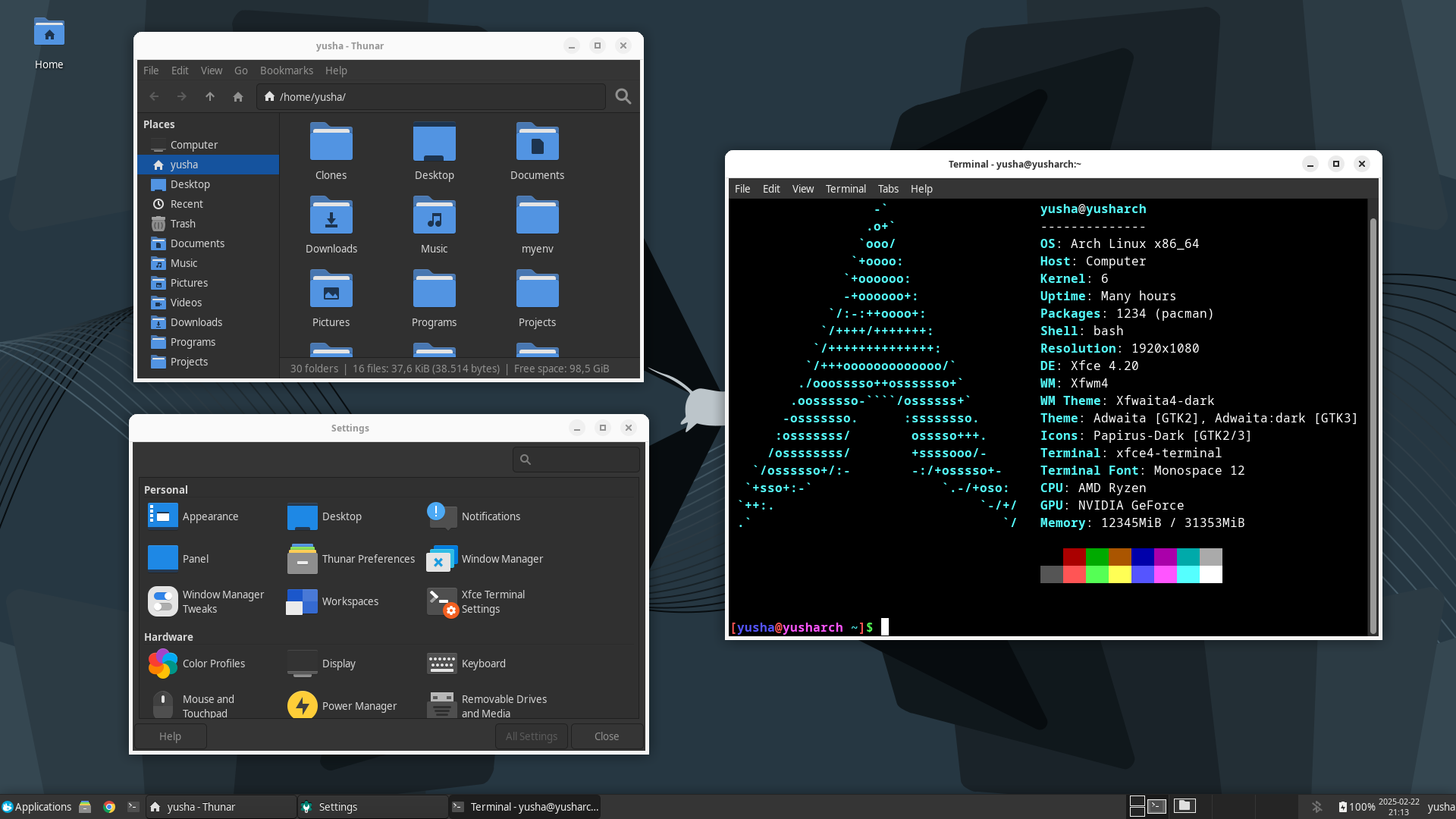1456x819 pixels.
Task: Select Computer in Thunar Places sidebar
Action: 209,144
